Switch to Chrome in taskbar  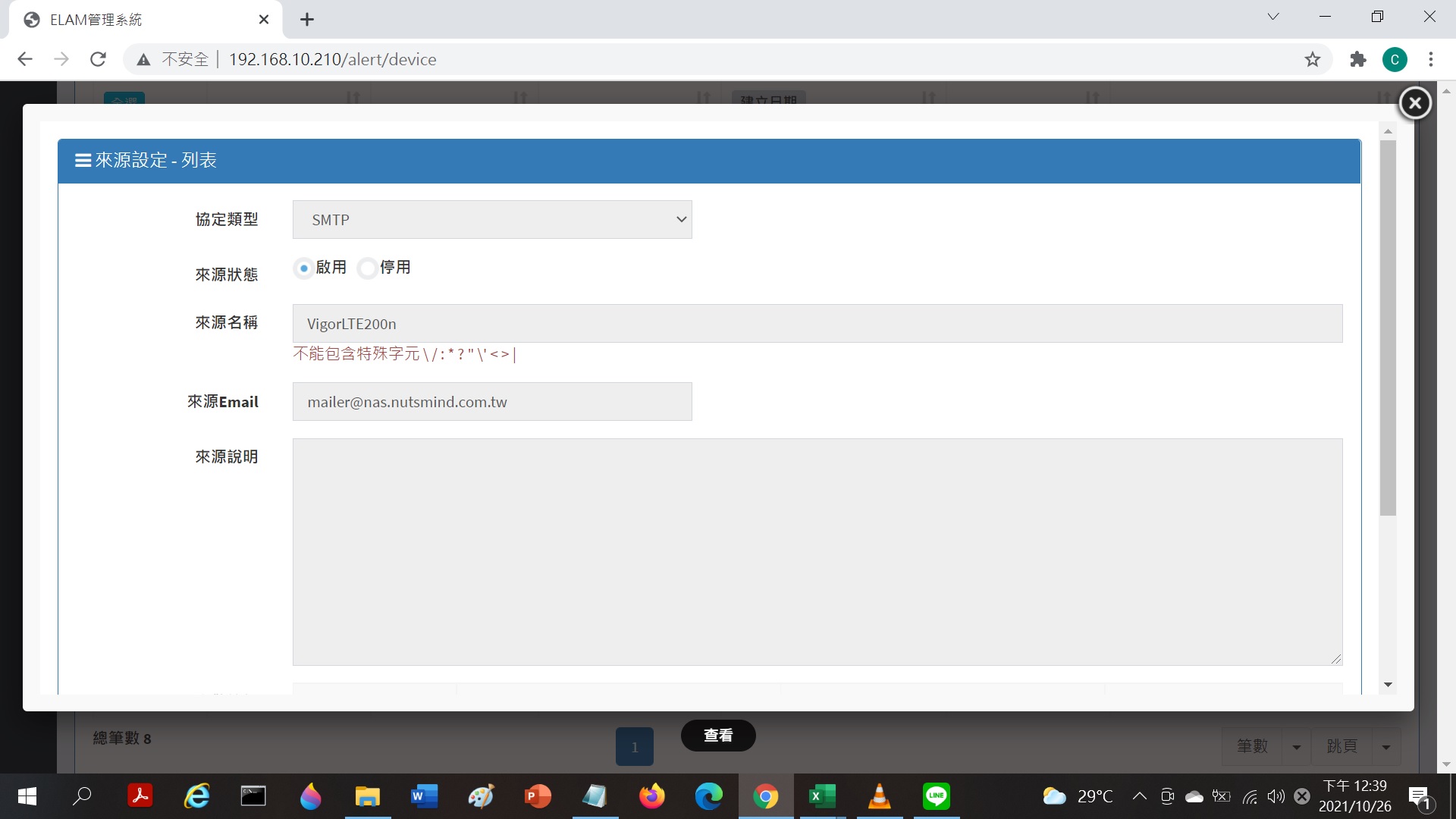(766, 796)
